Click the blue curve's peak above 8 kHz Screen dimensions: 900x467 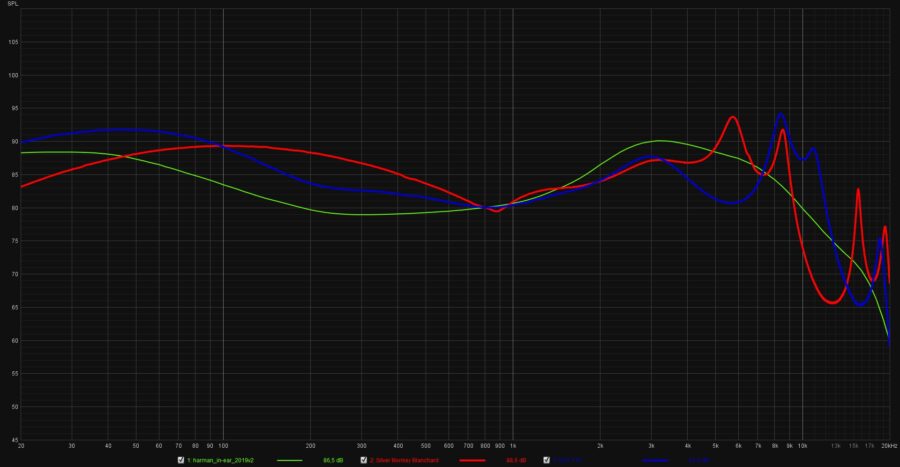coord(781,114)
